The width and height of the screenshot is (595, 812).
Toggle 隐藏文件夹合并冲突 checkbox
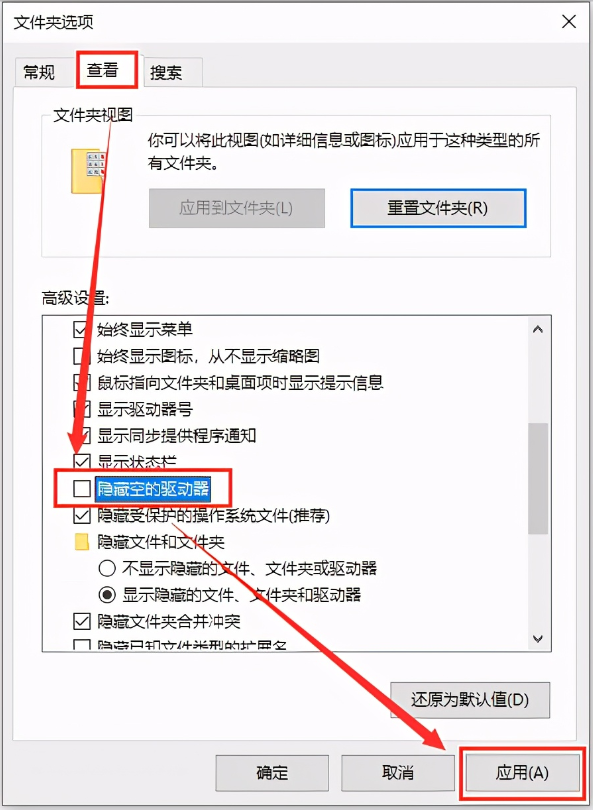tap(82, 621)
